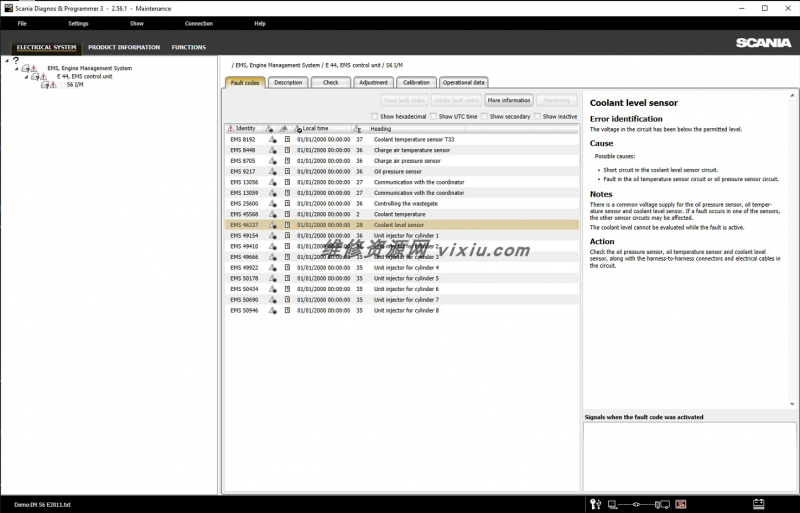Open the Operational data tab
Screen dimensions: 800x513
pos(463,83)
